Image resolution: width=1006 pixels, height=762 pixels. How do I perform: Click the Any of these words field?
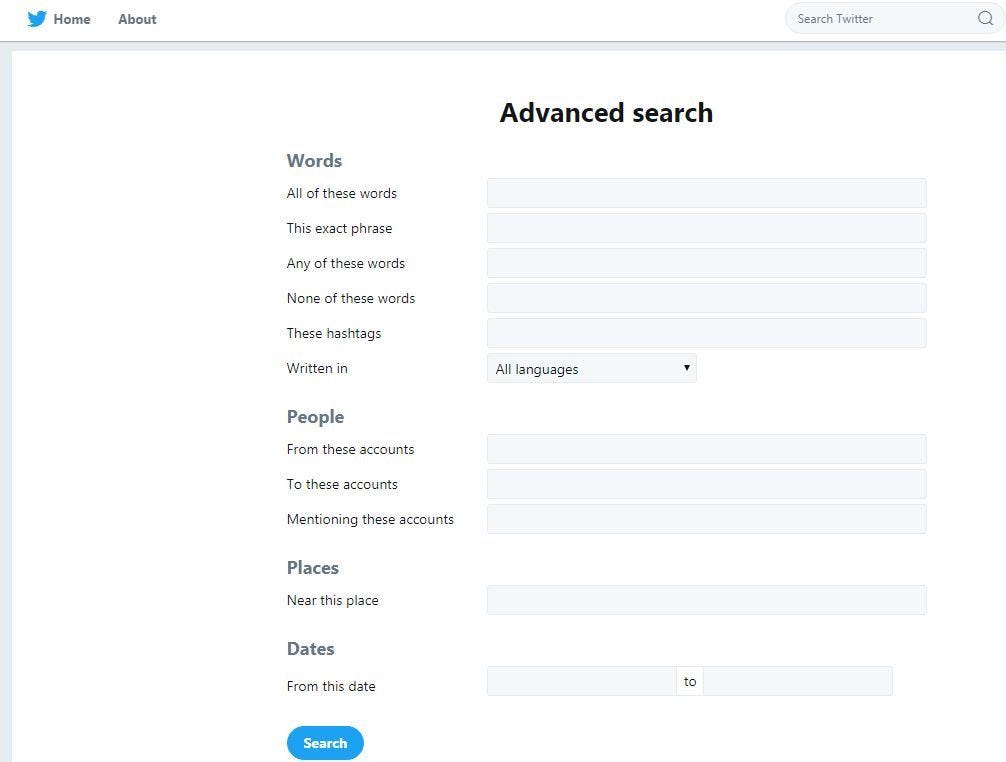pos(706,263)
